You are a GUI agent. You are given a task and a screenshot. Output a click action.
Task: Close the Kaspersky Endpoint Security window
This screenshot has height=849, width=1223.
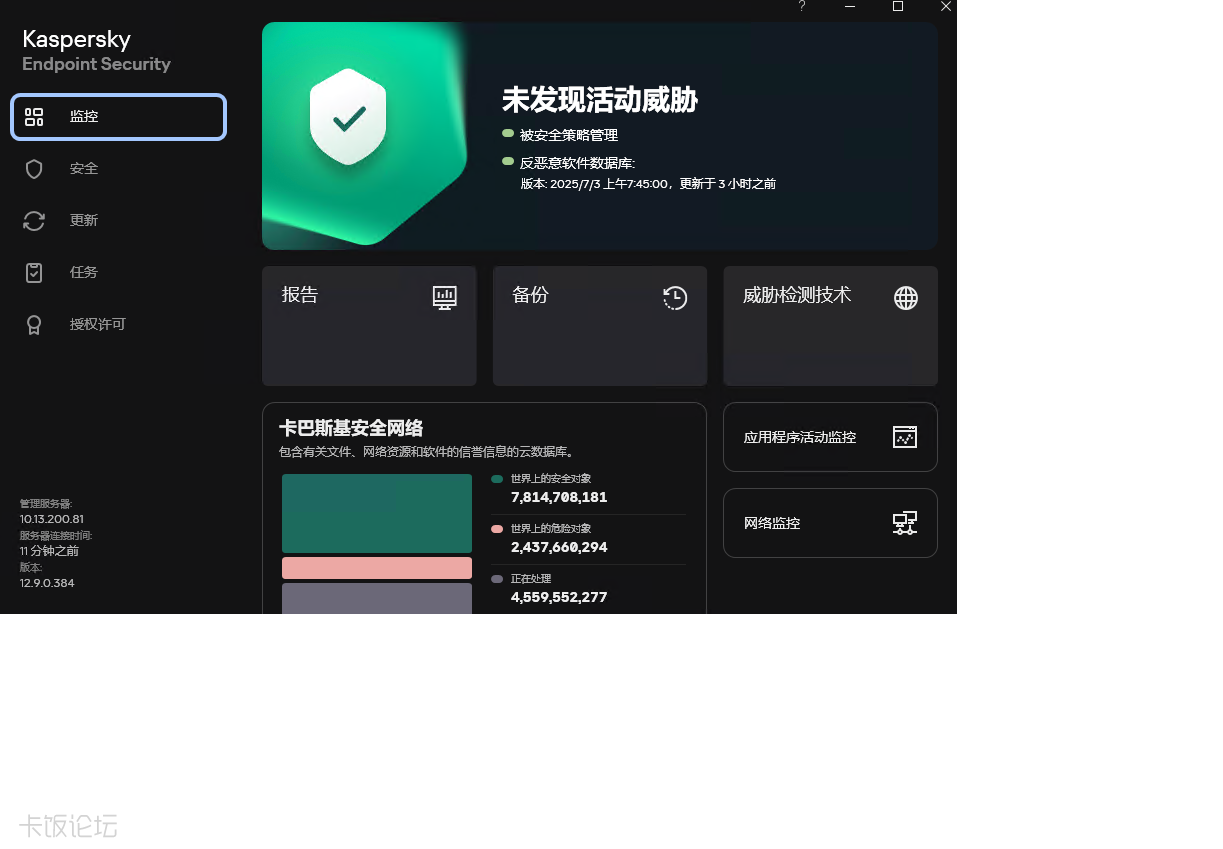click(x=946, y=6)
